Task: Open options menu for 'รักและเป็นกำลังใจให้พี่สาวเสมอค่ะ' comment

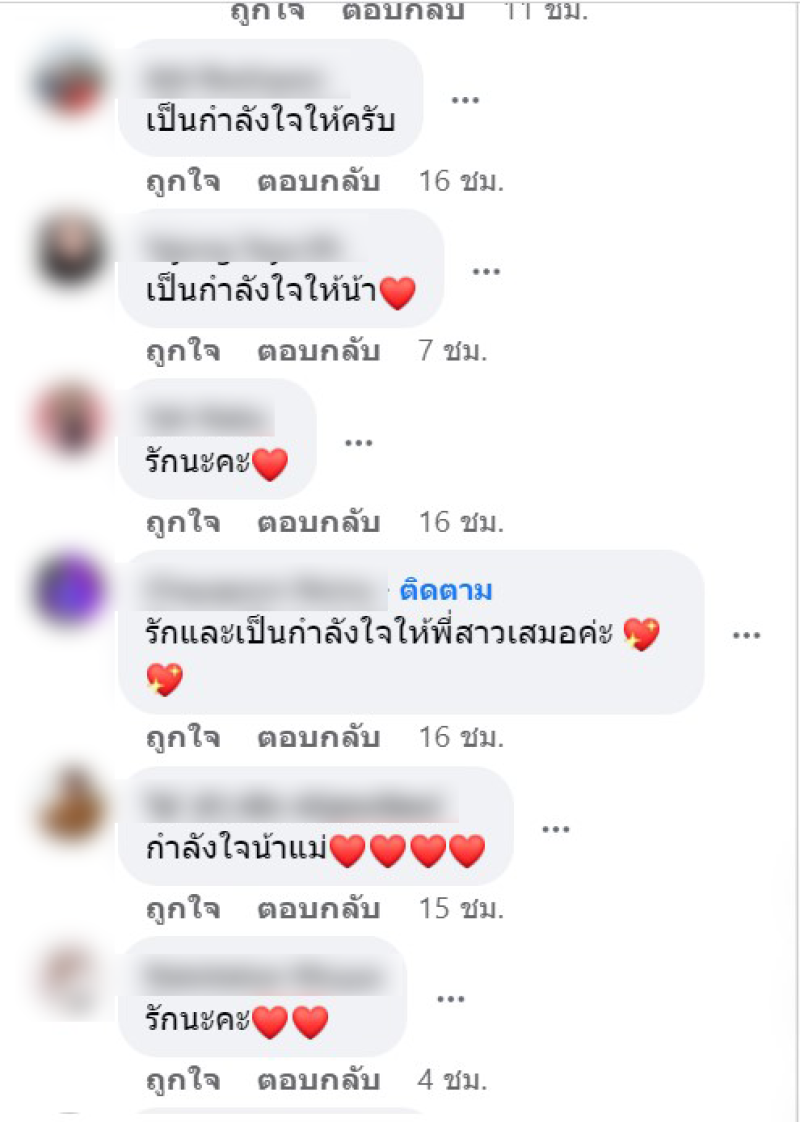Action: (746, 635)
